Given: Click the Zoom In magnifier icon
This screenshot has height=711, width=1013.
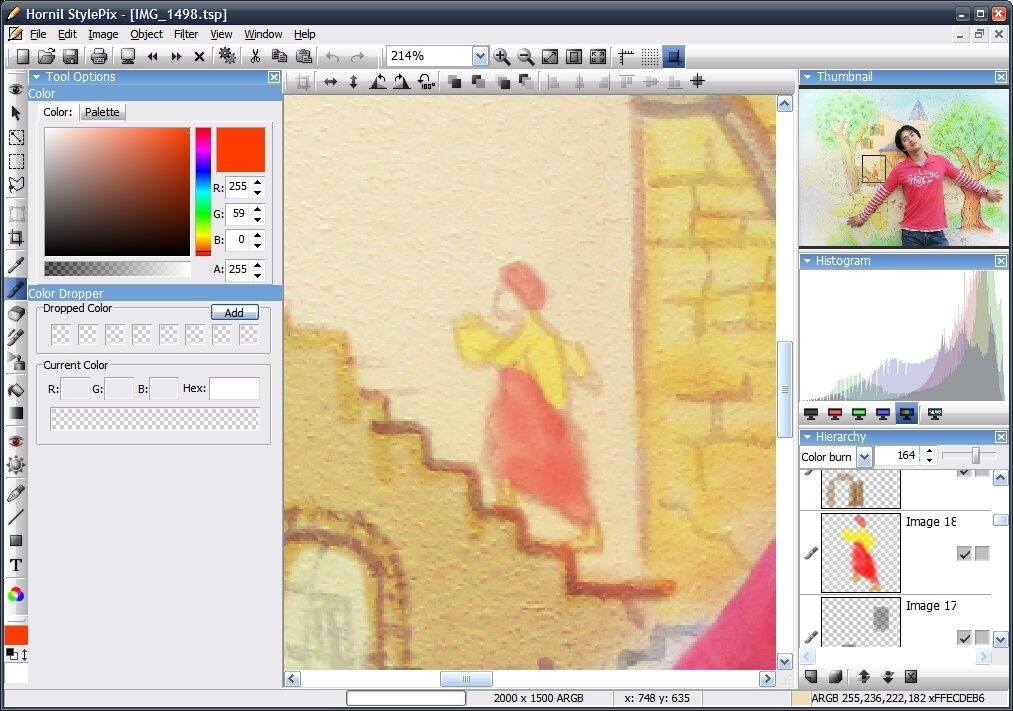Looking at the screenshot, I should 501,57.
